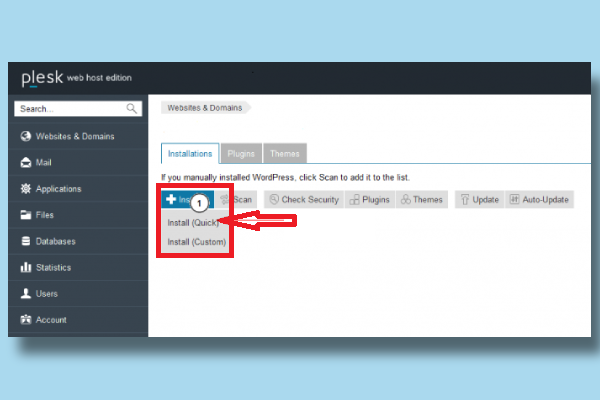Click the Websites & Domains breadcrumb

point(201,107)
